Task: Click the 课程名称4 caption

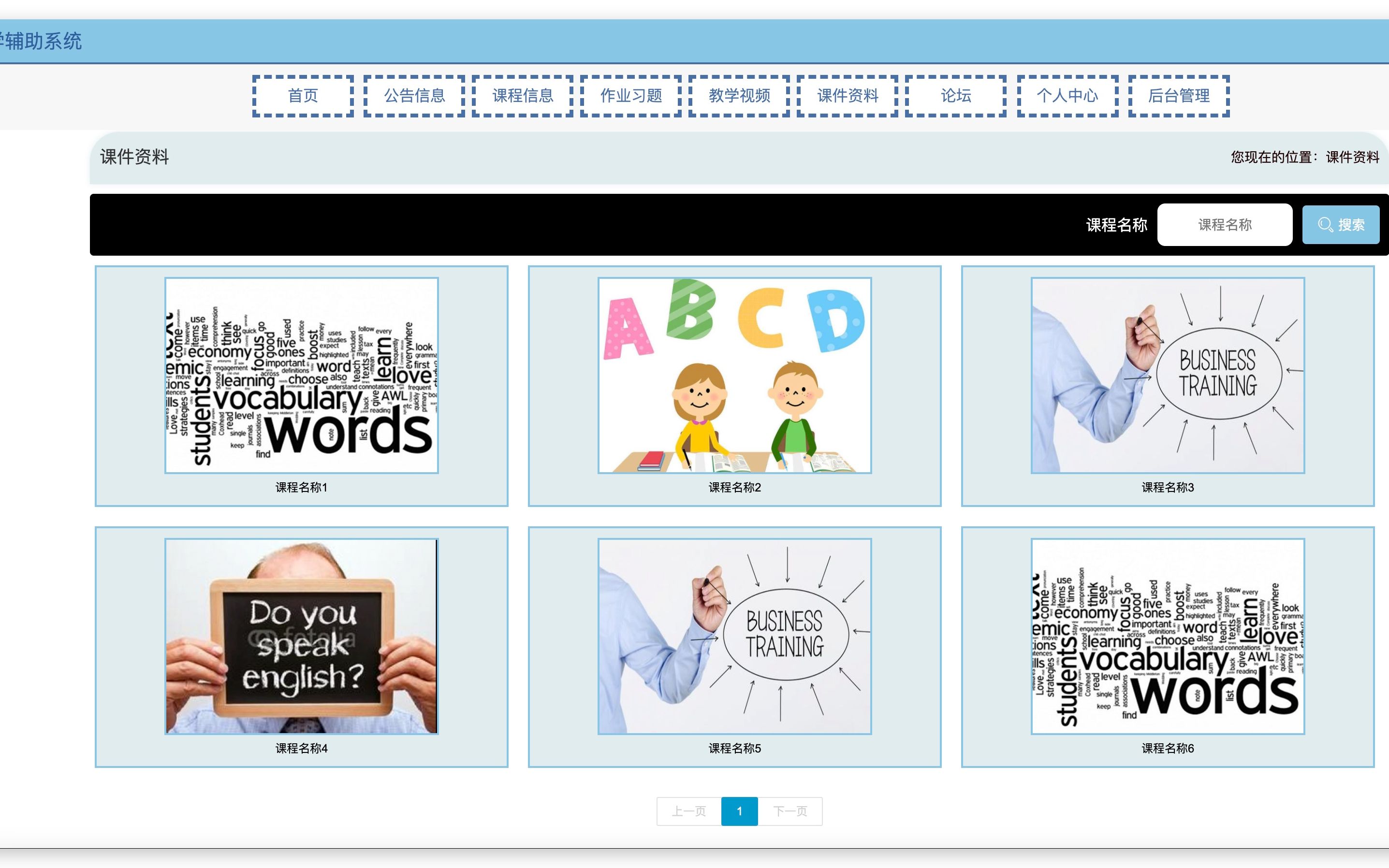Action: 302,748
